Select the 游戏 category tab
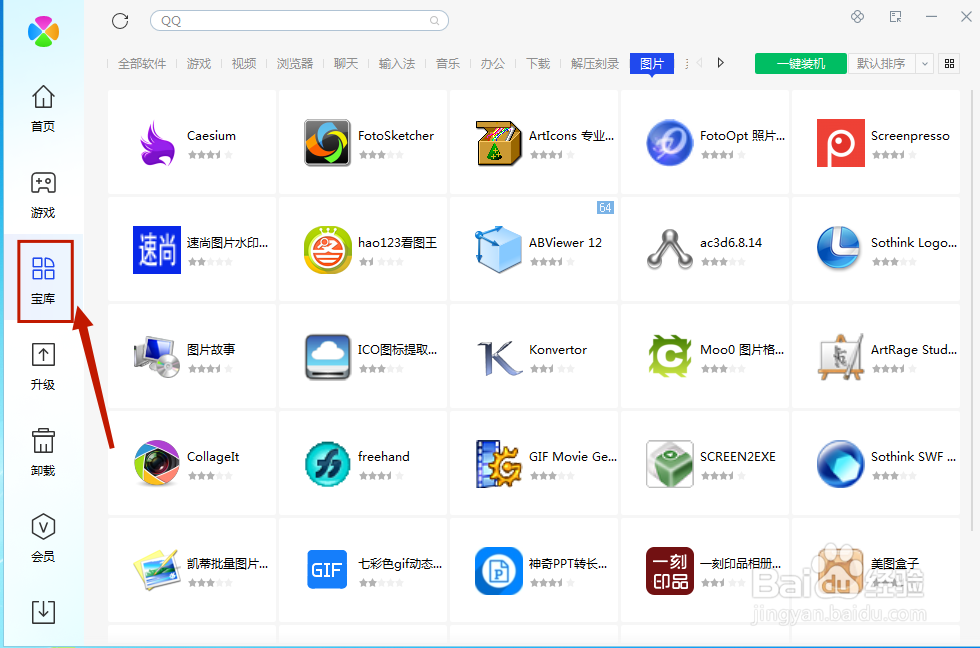This screenshot has height=648, width=980. pos(199,64)
